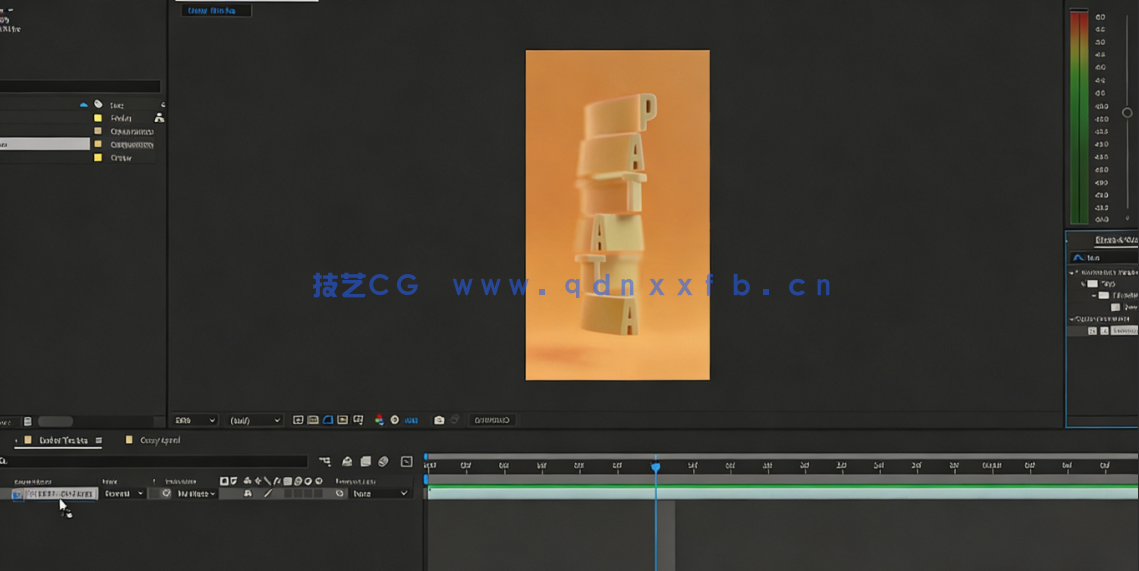Image resolution: width=1139 pixels, height=571 pixels.
Task: Click the layer's parent pick whip icon
Action: tap(339, 493)
